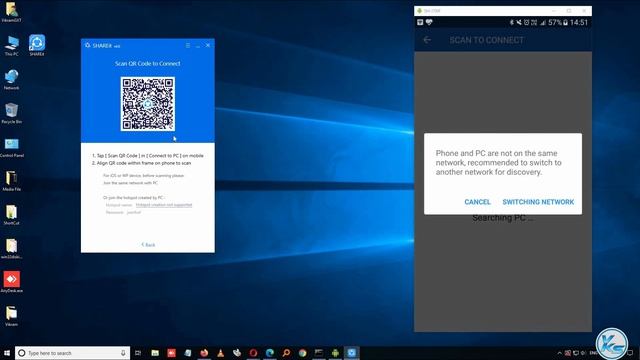Open Task View from the taskbar
This screenshot has width=640, height=360.
coord(138,353)
